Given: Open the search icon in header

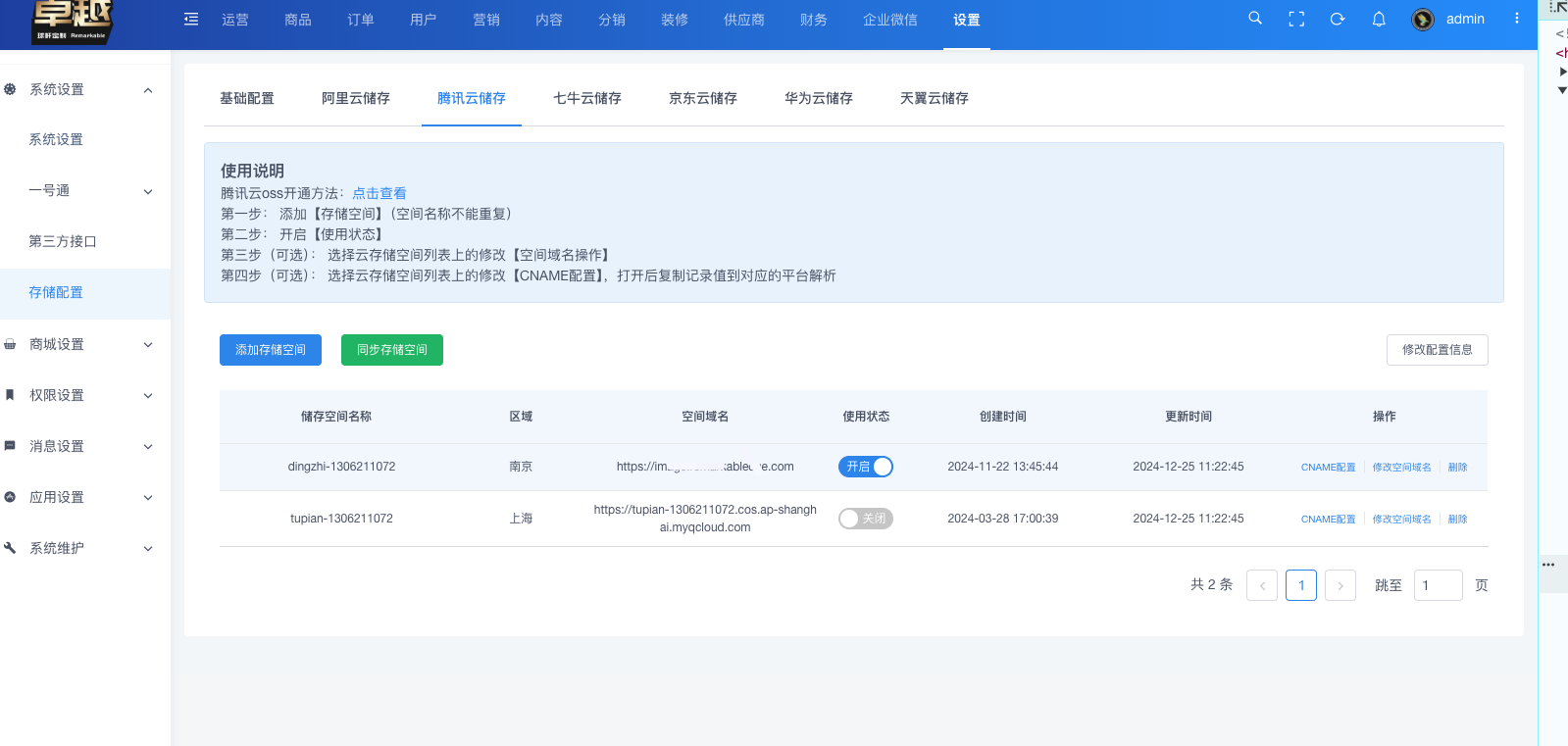Looking at the screenshot, I should [x=1255, y=19].
